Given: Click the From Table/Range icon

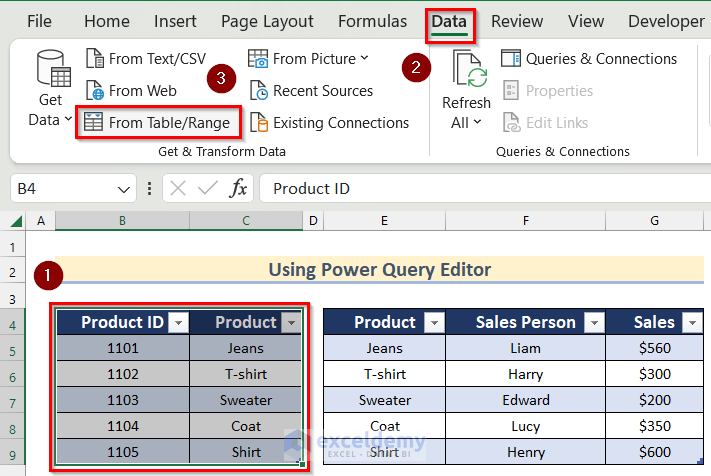Looking at the screenshot, I should (93, 123).
